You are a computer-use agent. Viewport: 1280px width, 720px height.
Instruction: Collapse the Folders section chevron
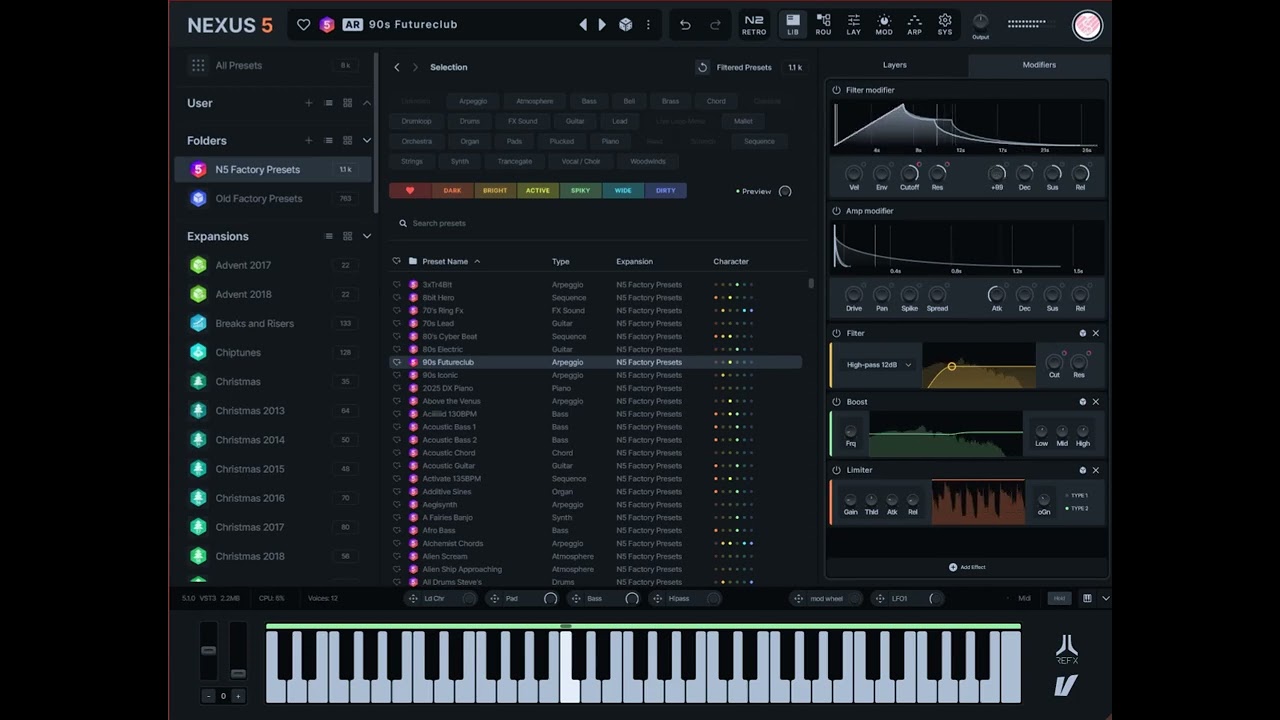[367, 141]
